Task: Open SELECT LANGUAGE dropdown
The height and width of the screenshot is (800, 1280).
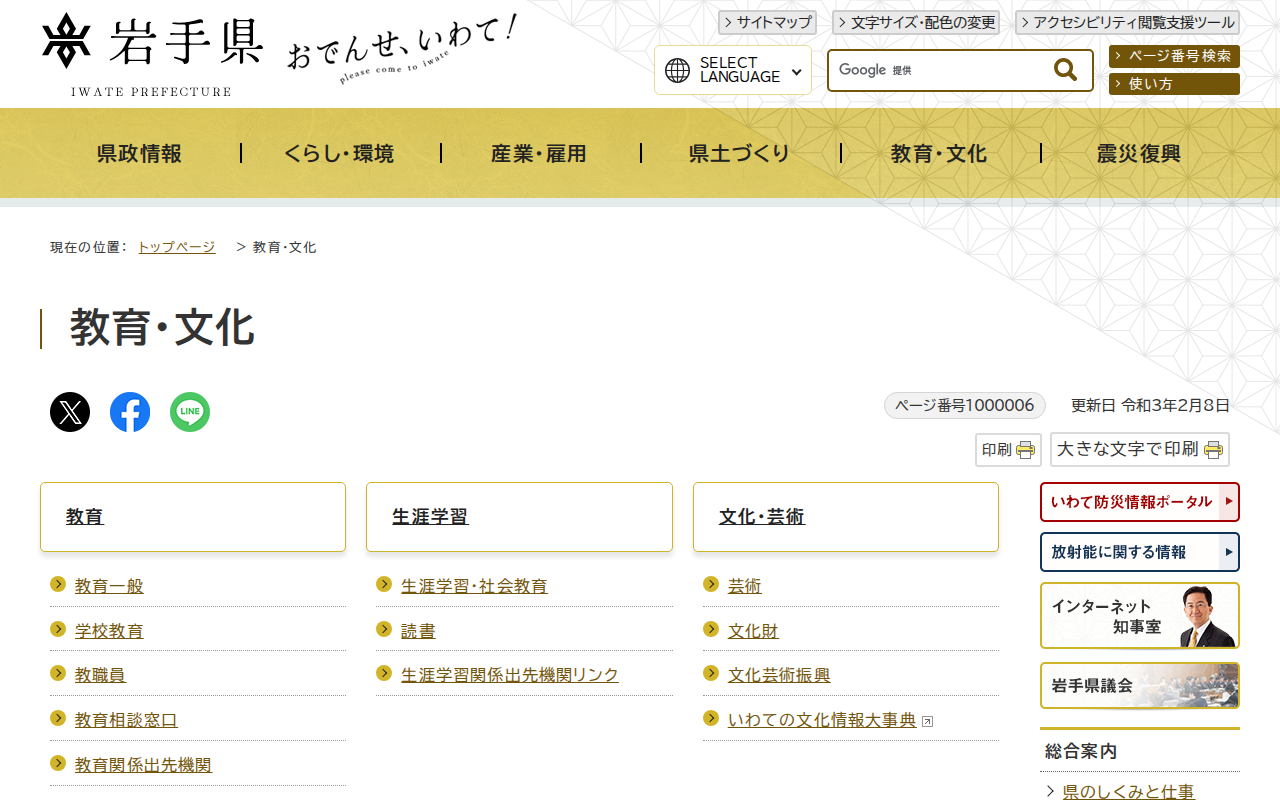Action: tap(733, 70)
